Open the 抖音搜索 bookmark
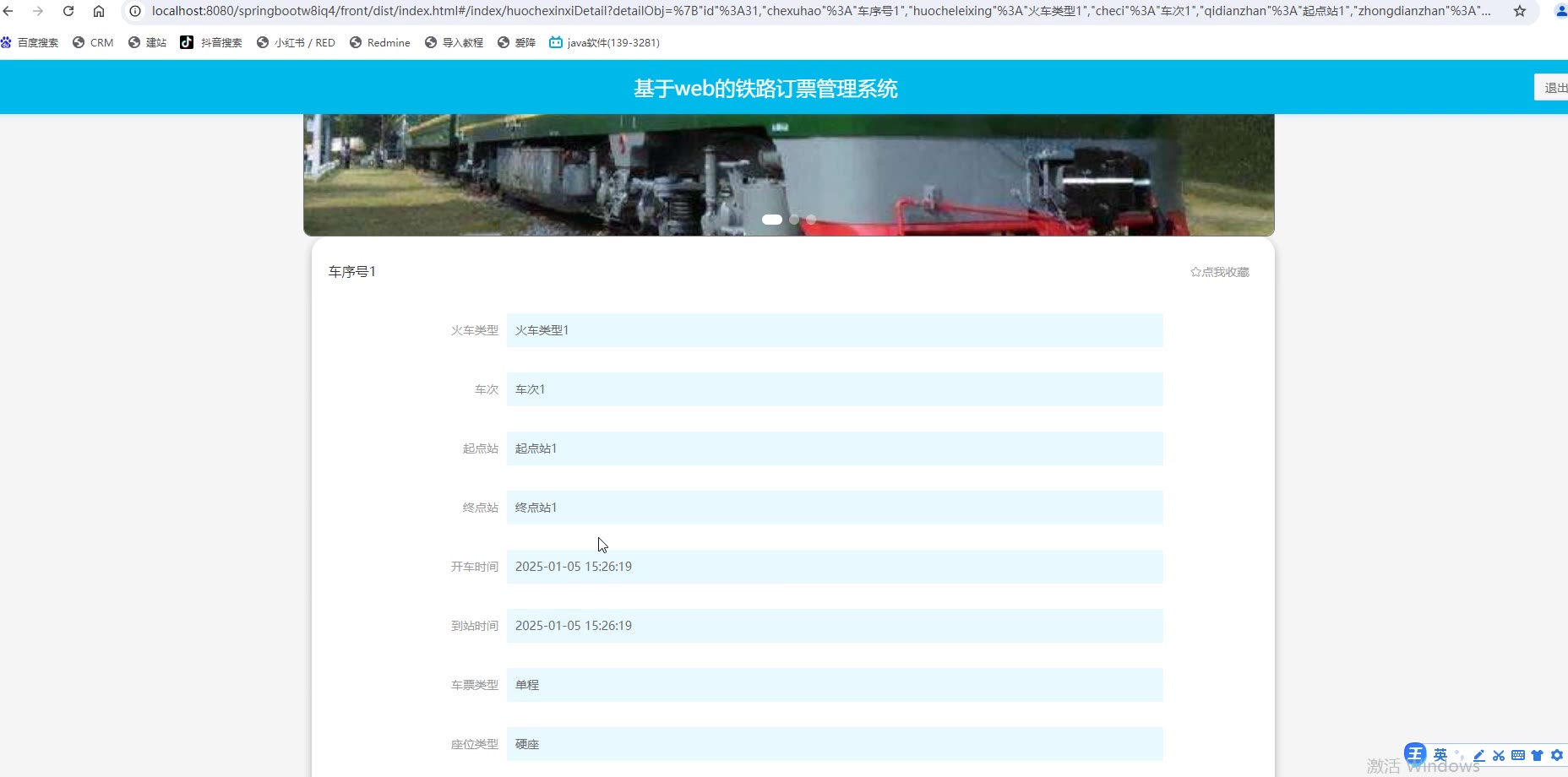This screenshot has height=777, width=1568. point(211,42)
